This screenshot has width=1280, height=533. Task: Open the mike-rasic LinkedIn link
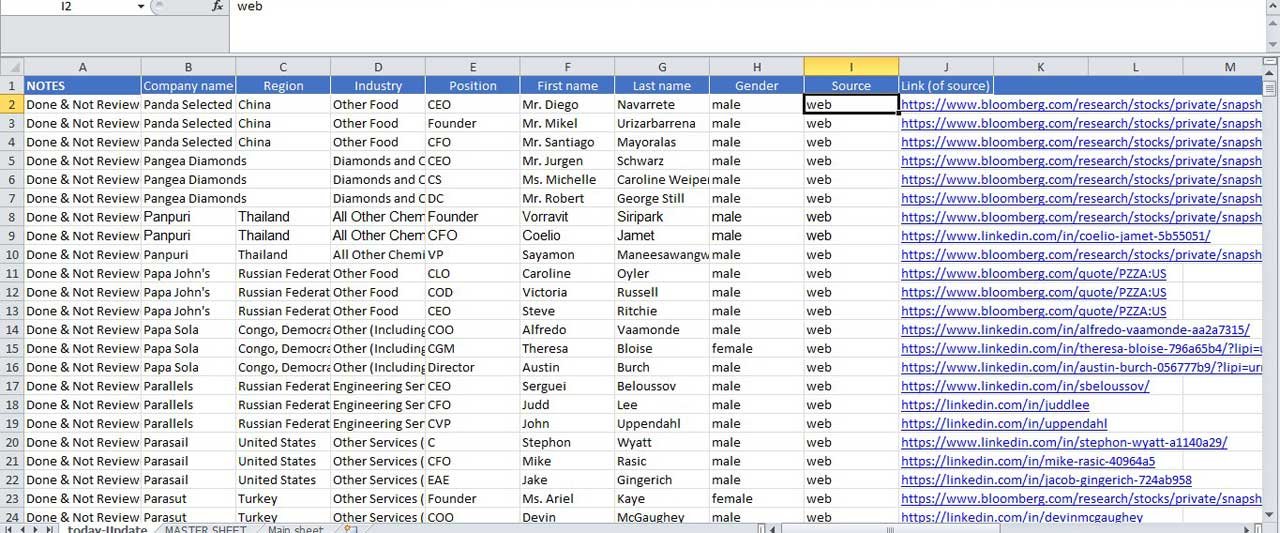point(1028,462)
